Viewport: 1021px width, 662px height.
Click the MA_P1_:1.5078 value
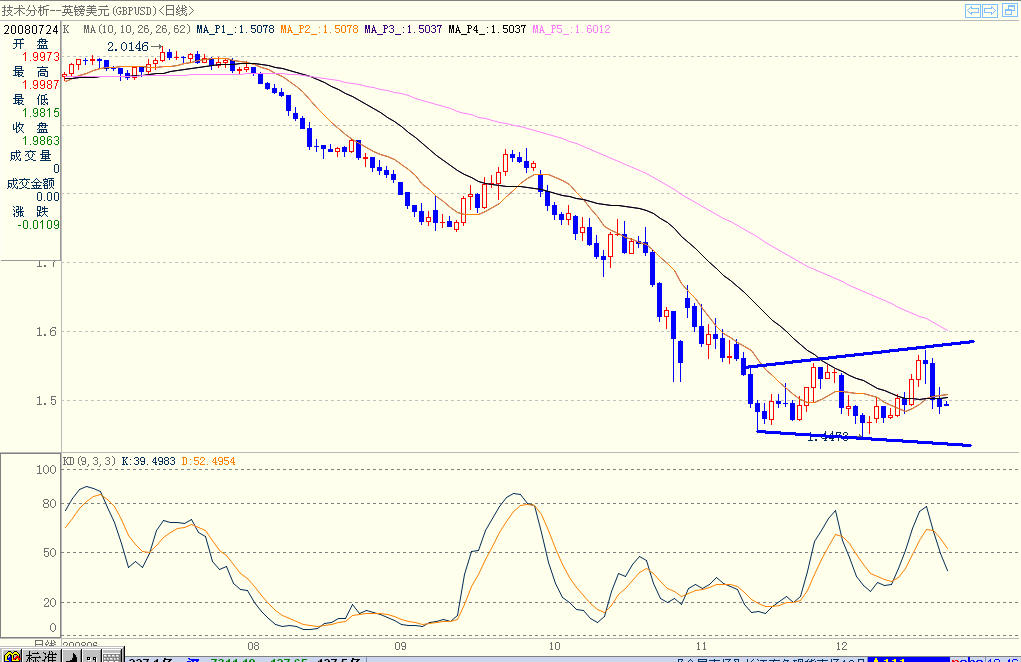[235, 29]
